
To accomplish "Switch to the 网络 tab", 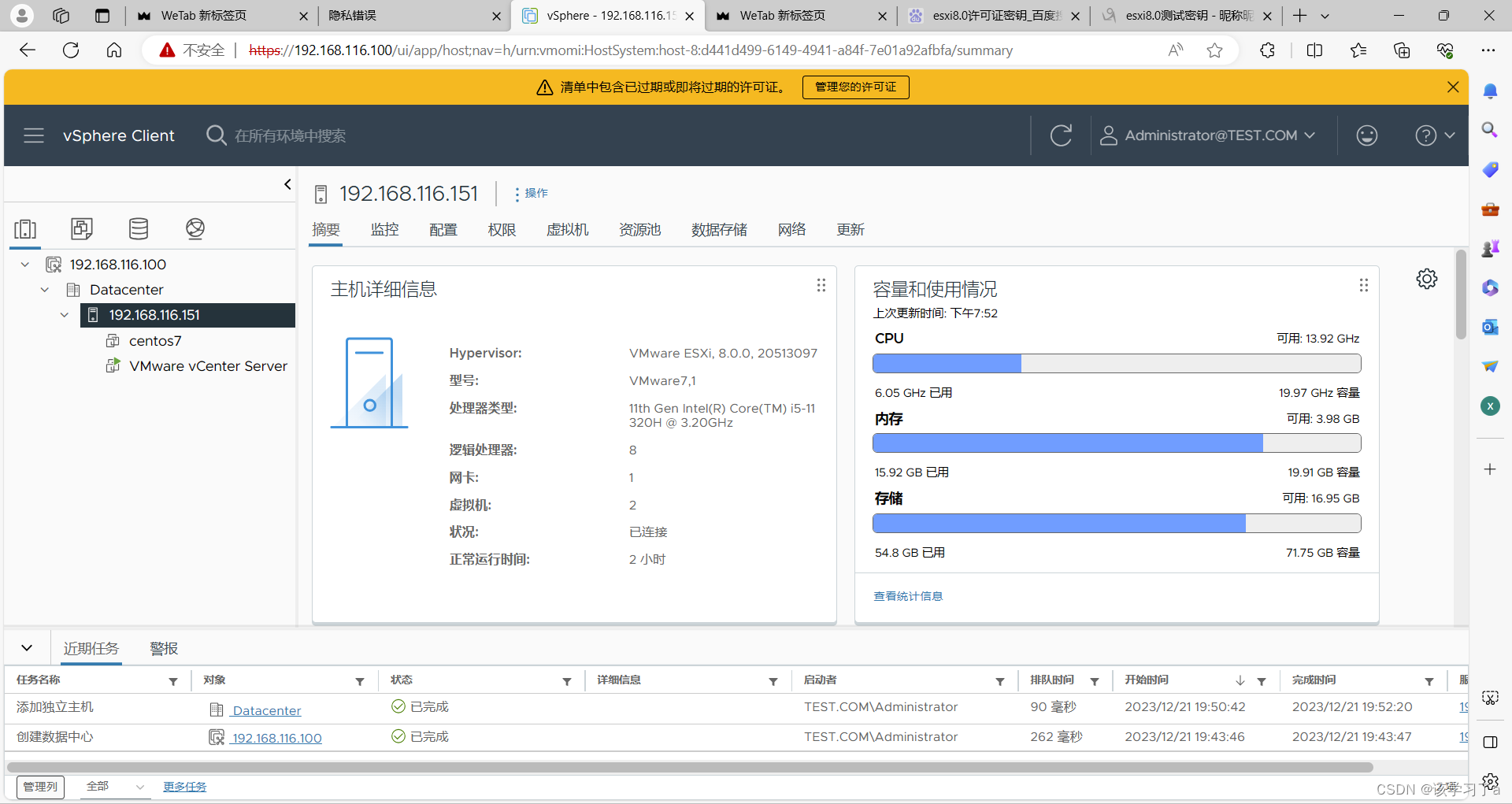I will pyautogui.click(x=792, y=230).
